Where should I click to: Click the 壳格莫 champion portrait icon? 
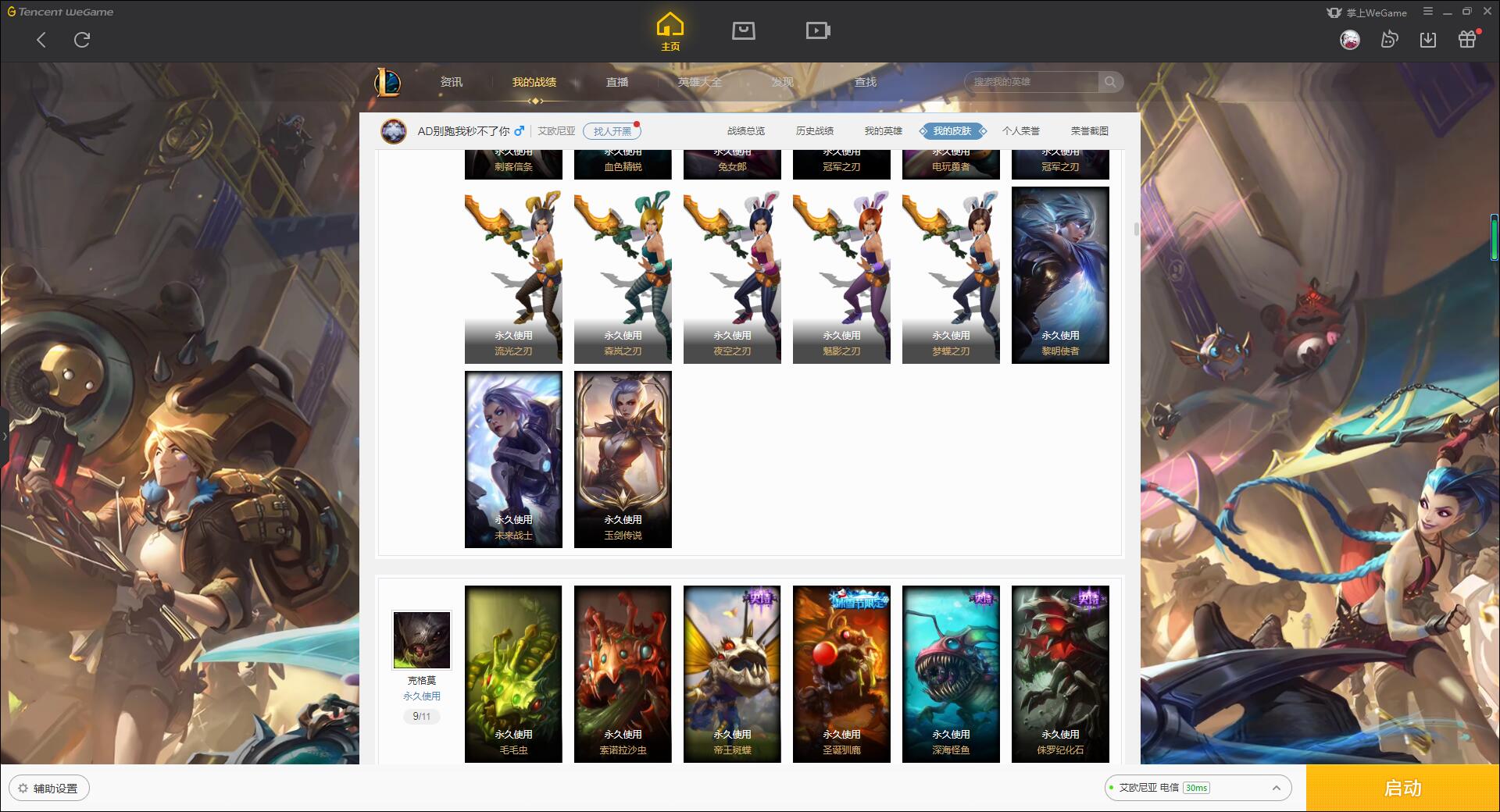click(421, 640)
